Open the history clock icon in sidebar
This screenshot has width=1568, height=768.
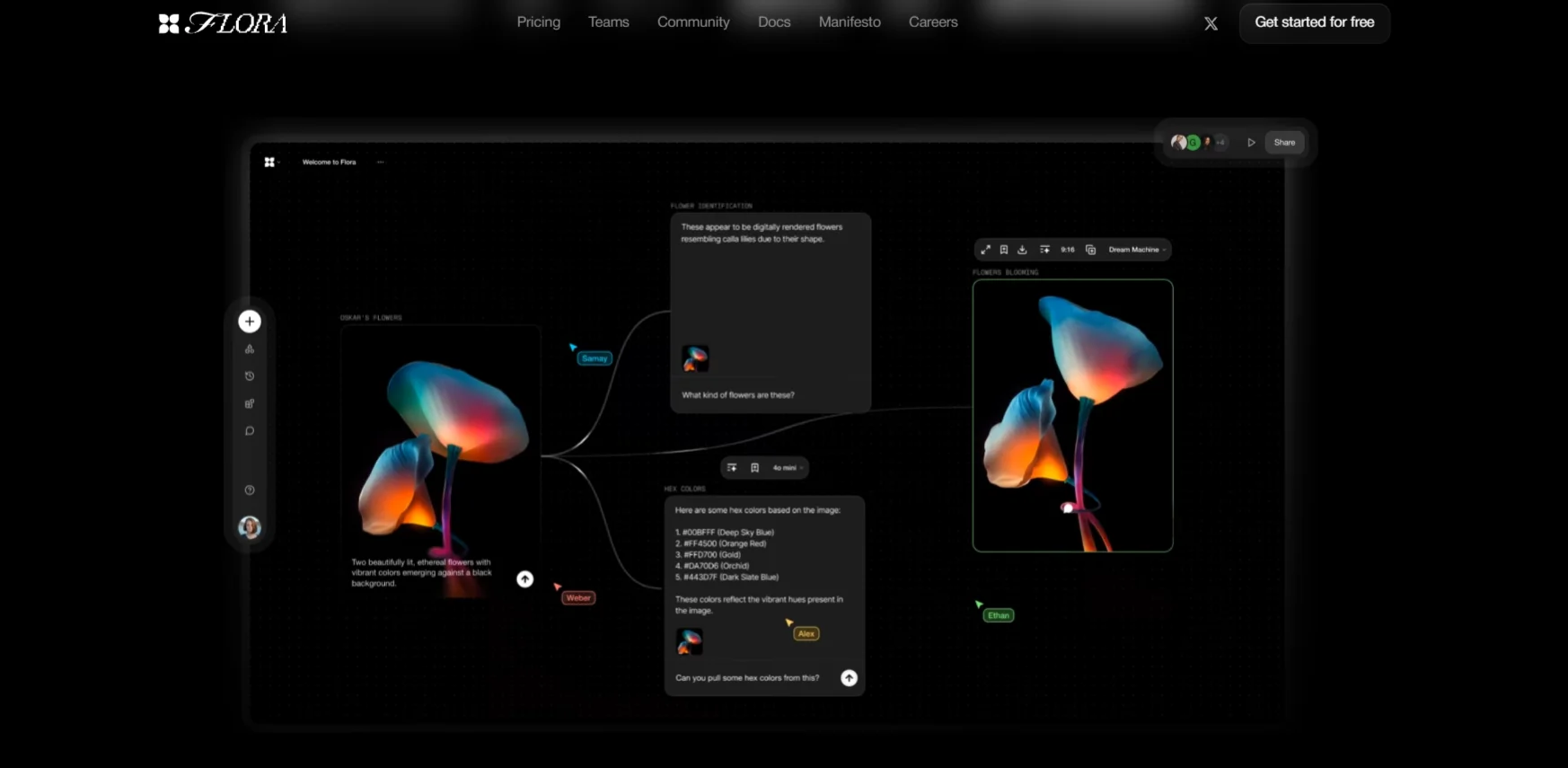(x=250, y=376)
